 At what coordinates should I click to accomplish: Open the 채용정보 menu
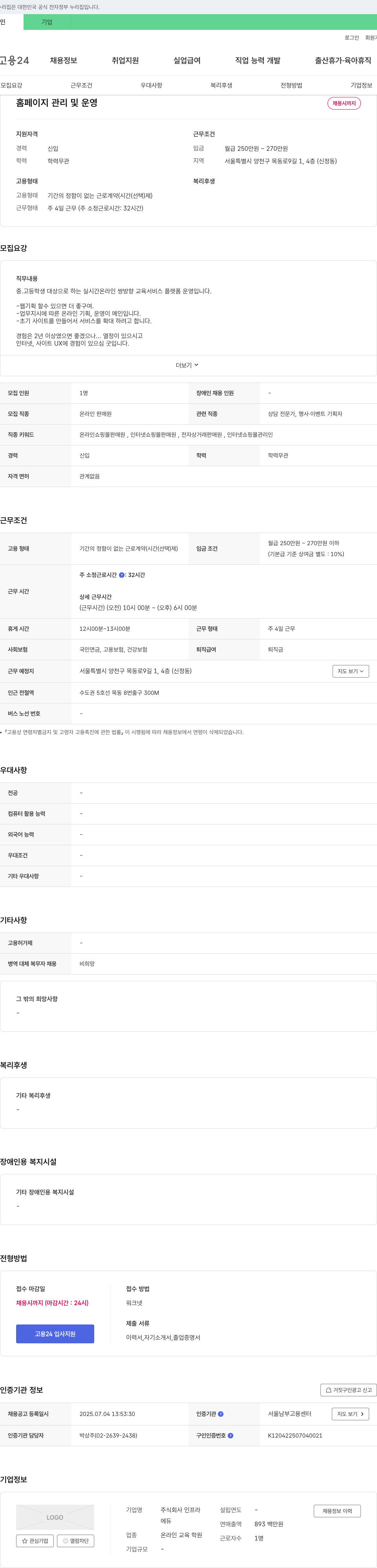(x=63, y=60)
